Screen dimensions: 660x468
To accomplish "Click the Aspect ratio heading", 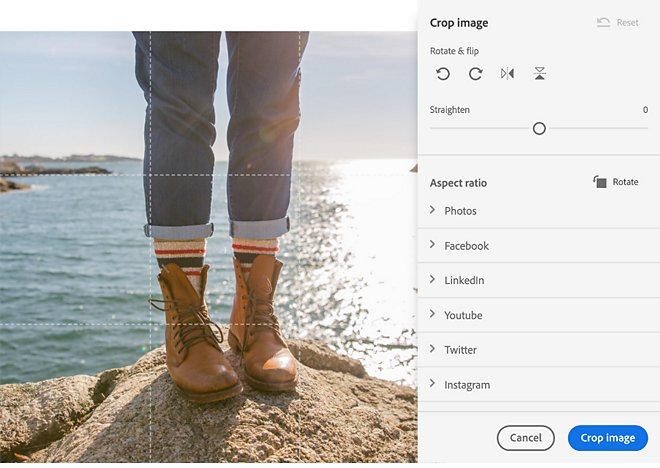I will (x=458, y=183).
